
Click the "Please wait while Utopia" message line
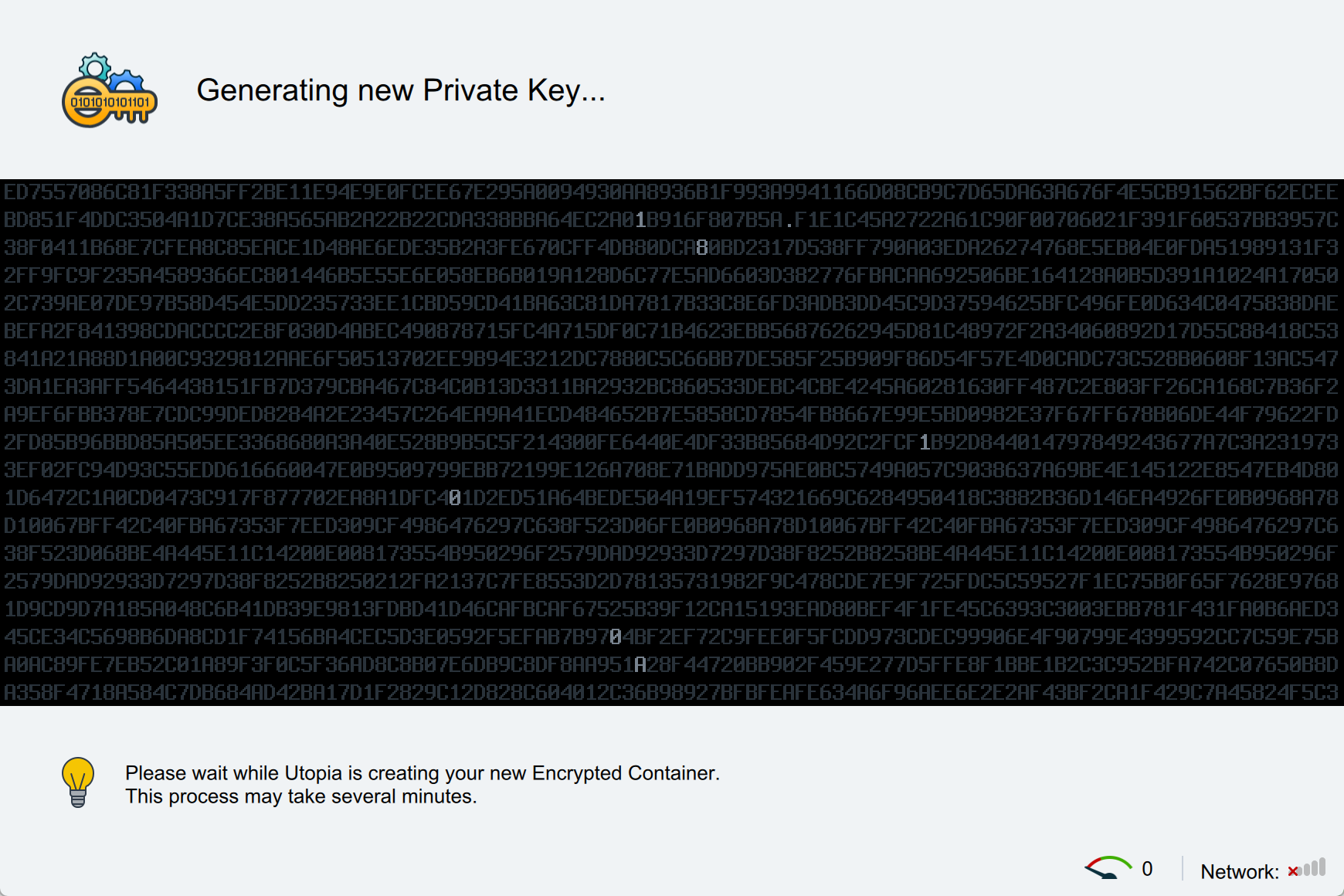click(x=422, y=773)
